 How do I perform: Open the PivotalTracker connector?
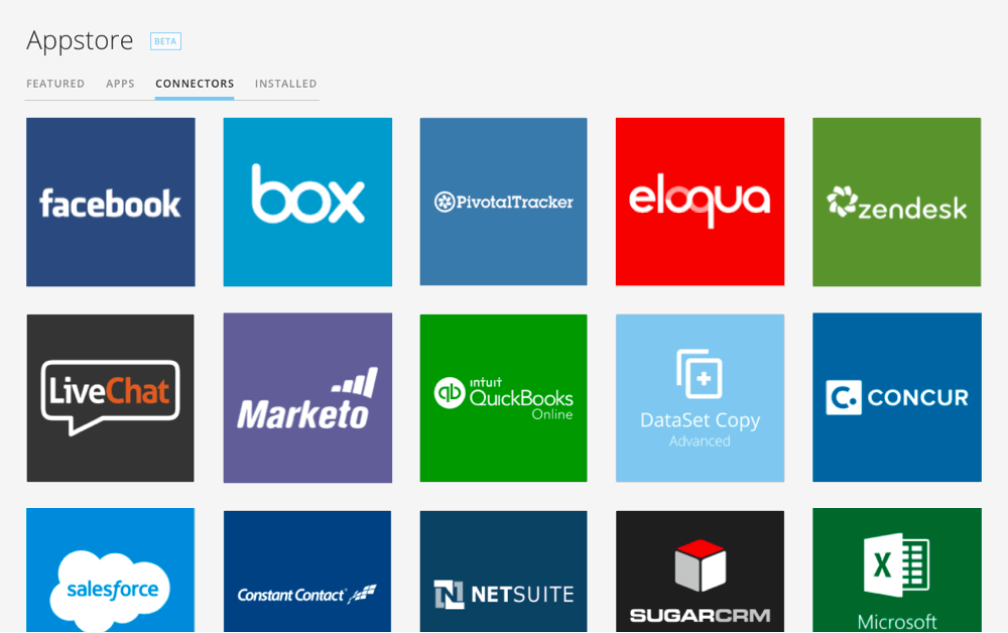(503, 202)
